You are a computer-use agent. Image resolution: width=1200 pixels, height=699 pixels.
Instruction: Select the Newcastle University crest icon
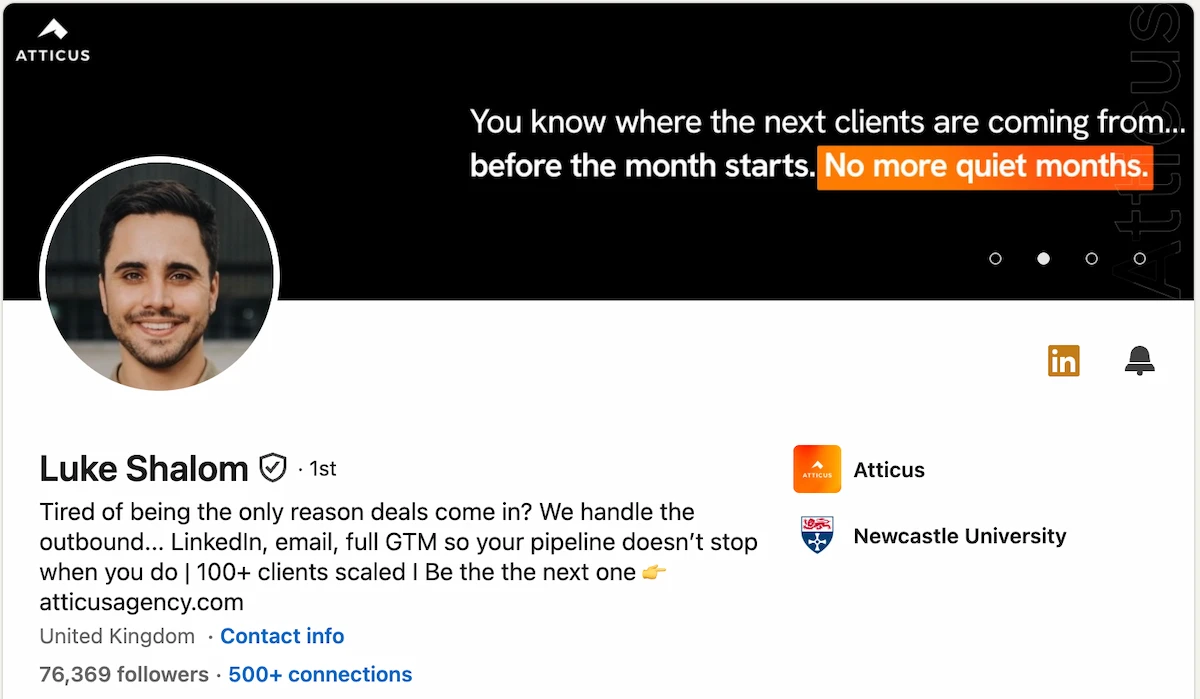(816, 535)
